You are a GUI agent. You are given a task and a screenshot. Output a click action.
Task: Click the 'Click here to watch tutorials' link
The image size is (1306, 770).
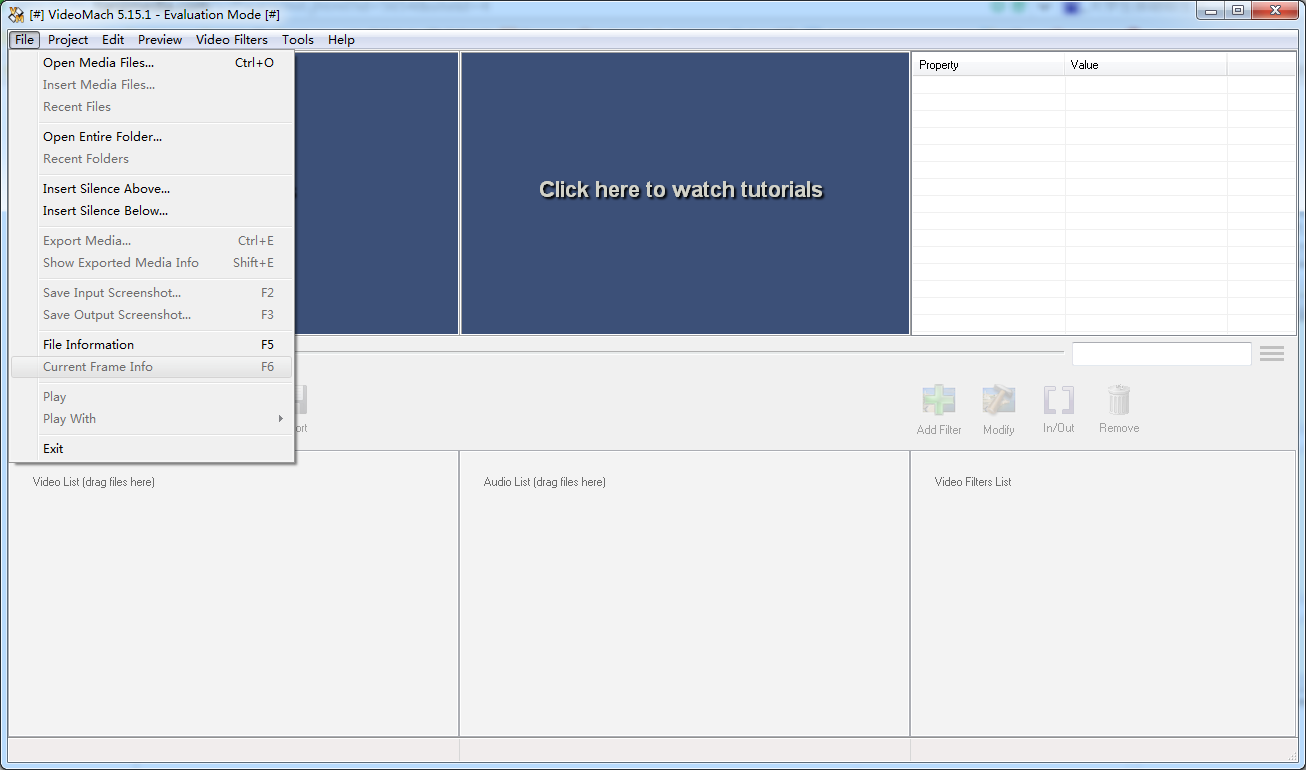pos(681,190)
